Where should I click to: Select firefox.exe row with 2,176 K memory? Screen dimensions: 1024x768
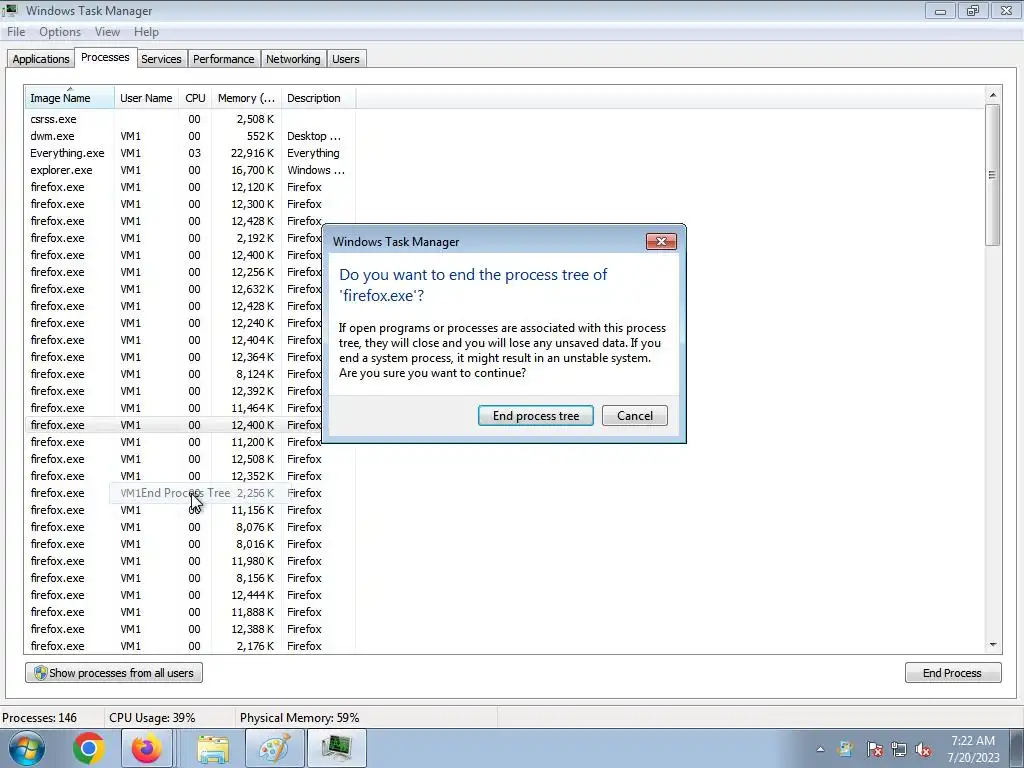[x=189, y=645]
